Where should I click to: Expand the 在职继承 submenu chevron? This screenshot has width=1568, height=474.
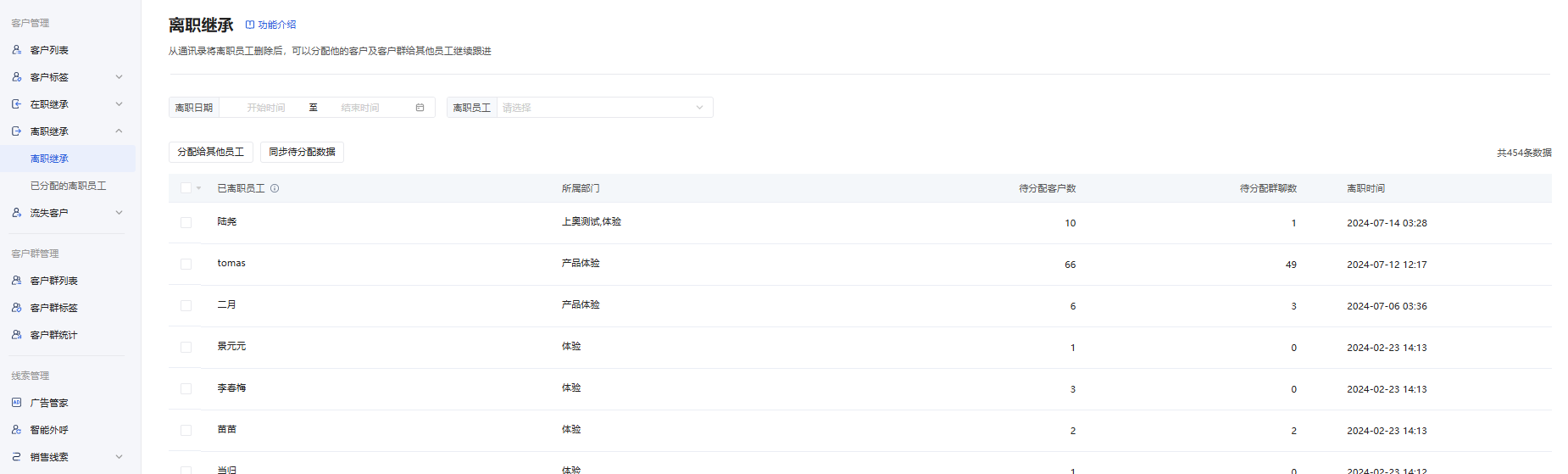[x=119, y=104]
